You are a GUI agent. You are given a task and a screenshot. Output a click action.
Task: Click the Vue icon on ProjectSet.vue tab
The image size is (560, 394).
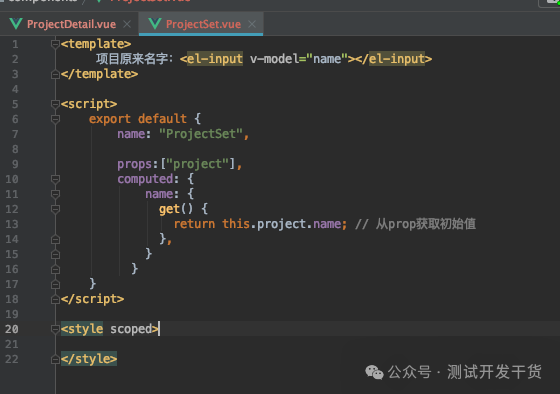pos(155,24)
